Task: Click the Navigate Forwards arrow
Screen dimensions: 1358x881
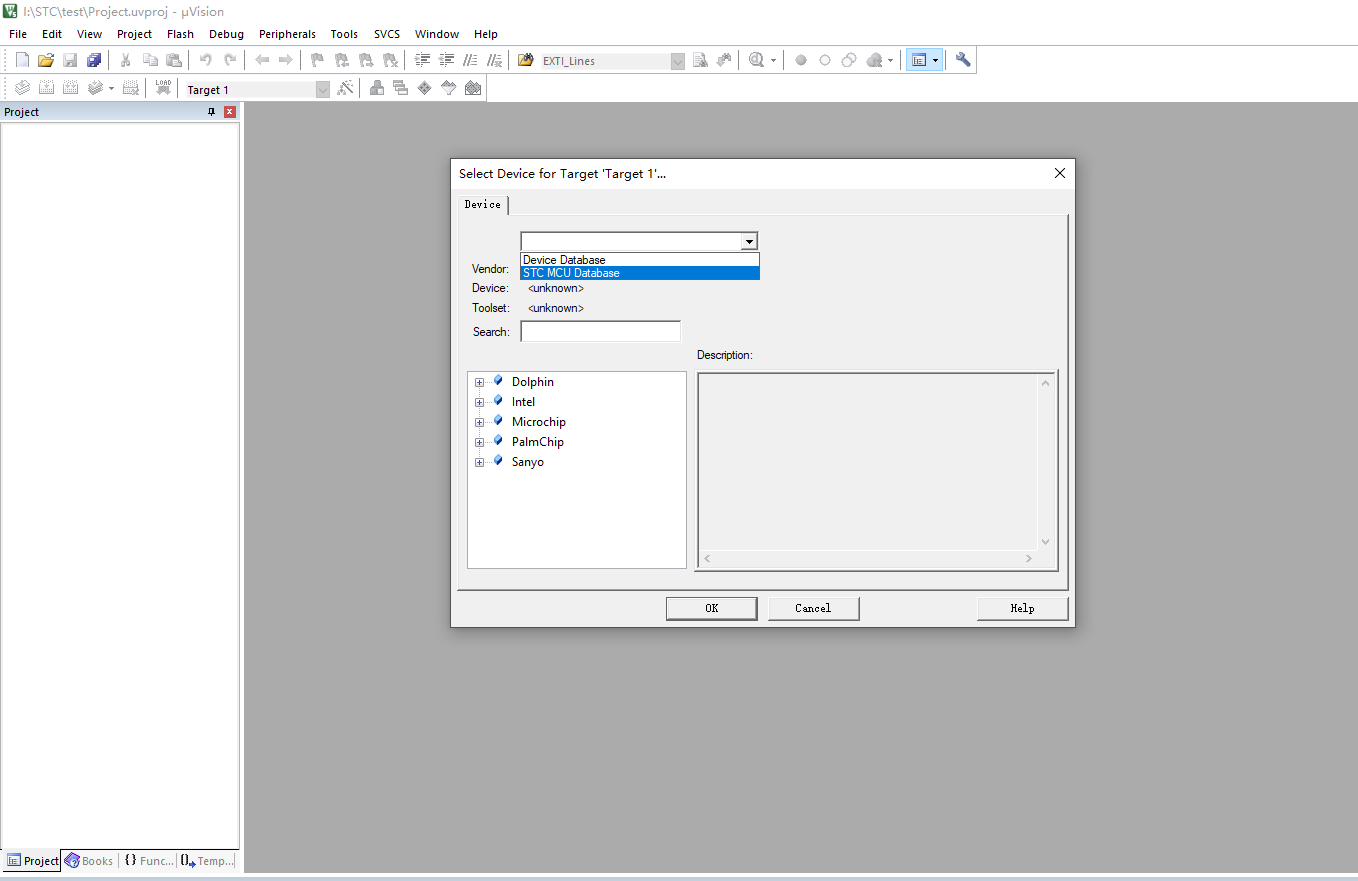Action: [286, 60]
